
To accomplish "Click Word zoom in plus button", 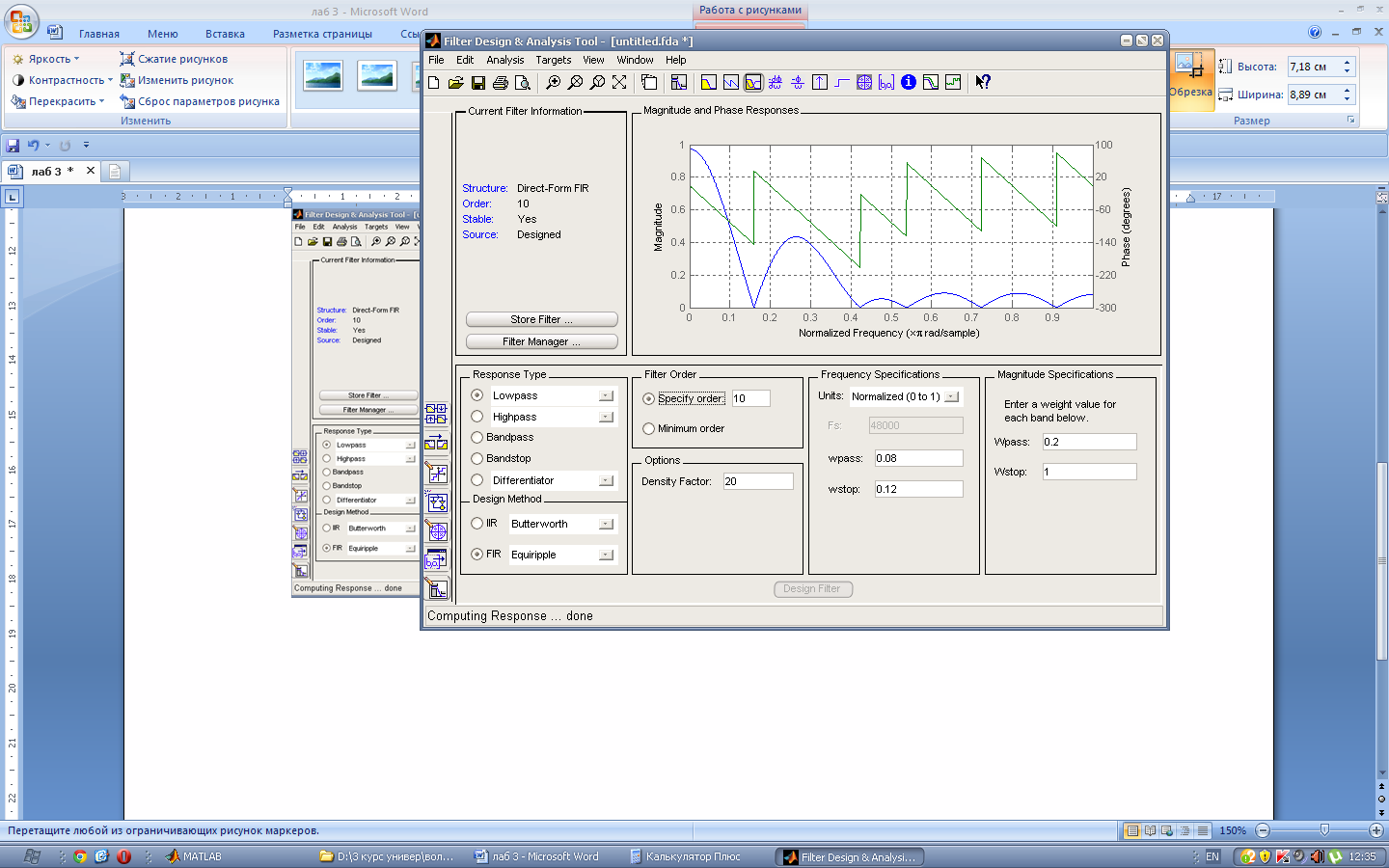I will coord(1376,830).
